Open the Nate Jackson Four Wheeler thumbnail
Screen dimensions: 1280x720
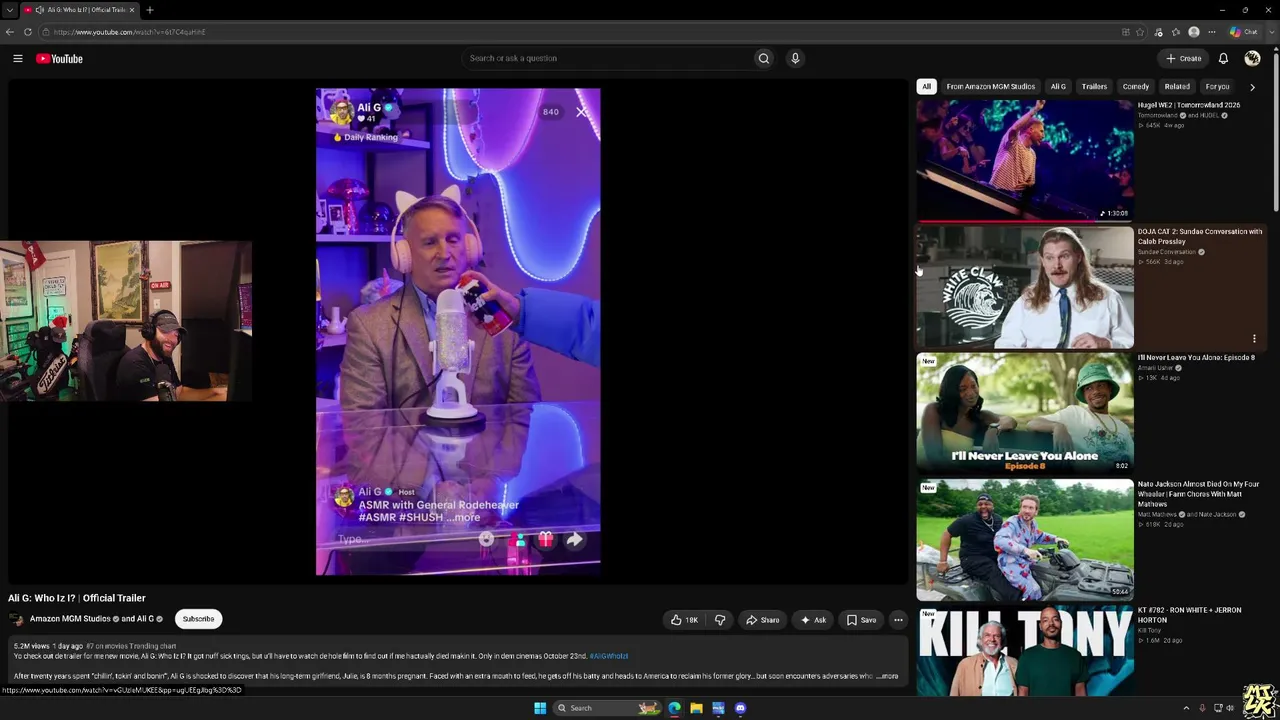pos(1025,540)
